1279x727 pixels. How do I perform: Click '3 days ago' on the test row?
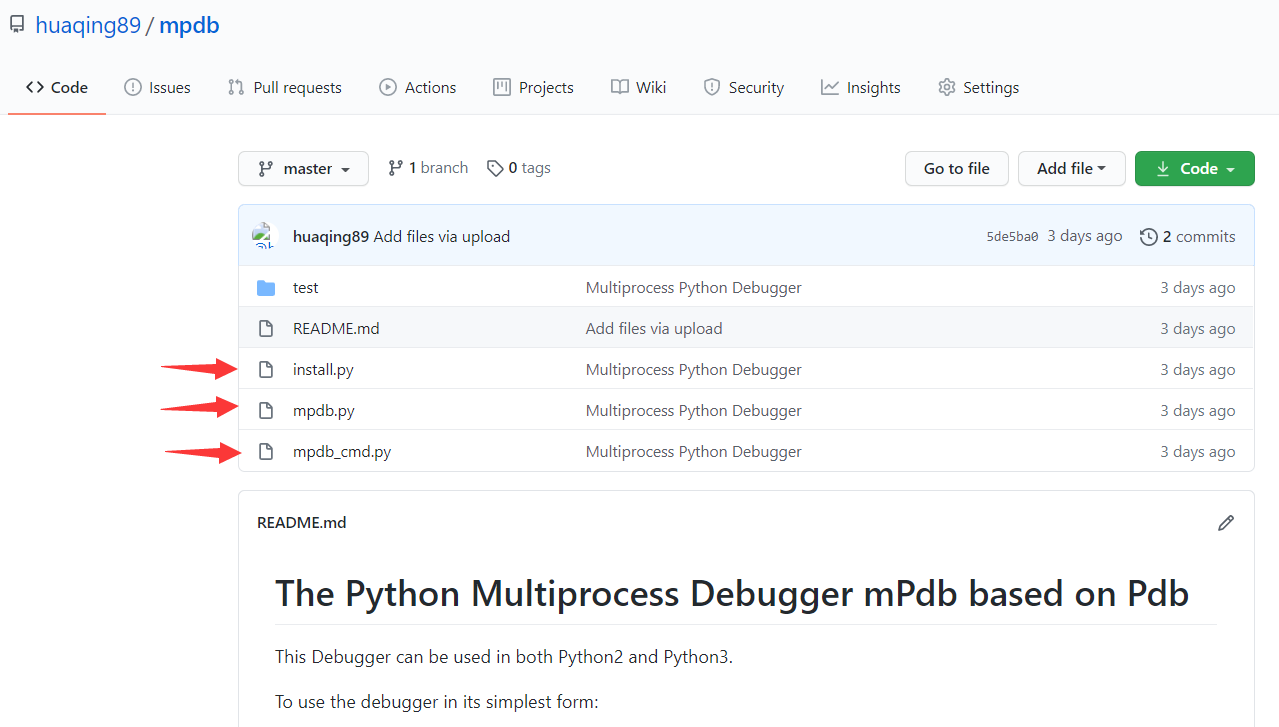1198,288
